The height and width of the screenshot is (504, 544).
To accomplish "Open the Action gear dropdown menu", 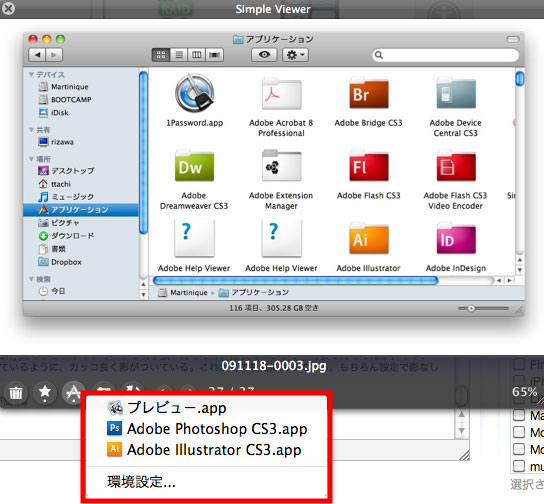I will click(x=295, y=55).
